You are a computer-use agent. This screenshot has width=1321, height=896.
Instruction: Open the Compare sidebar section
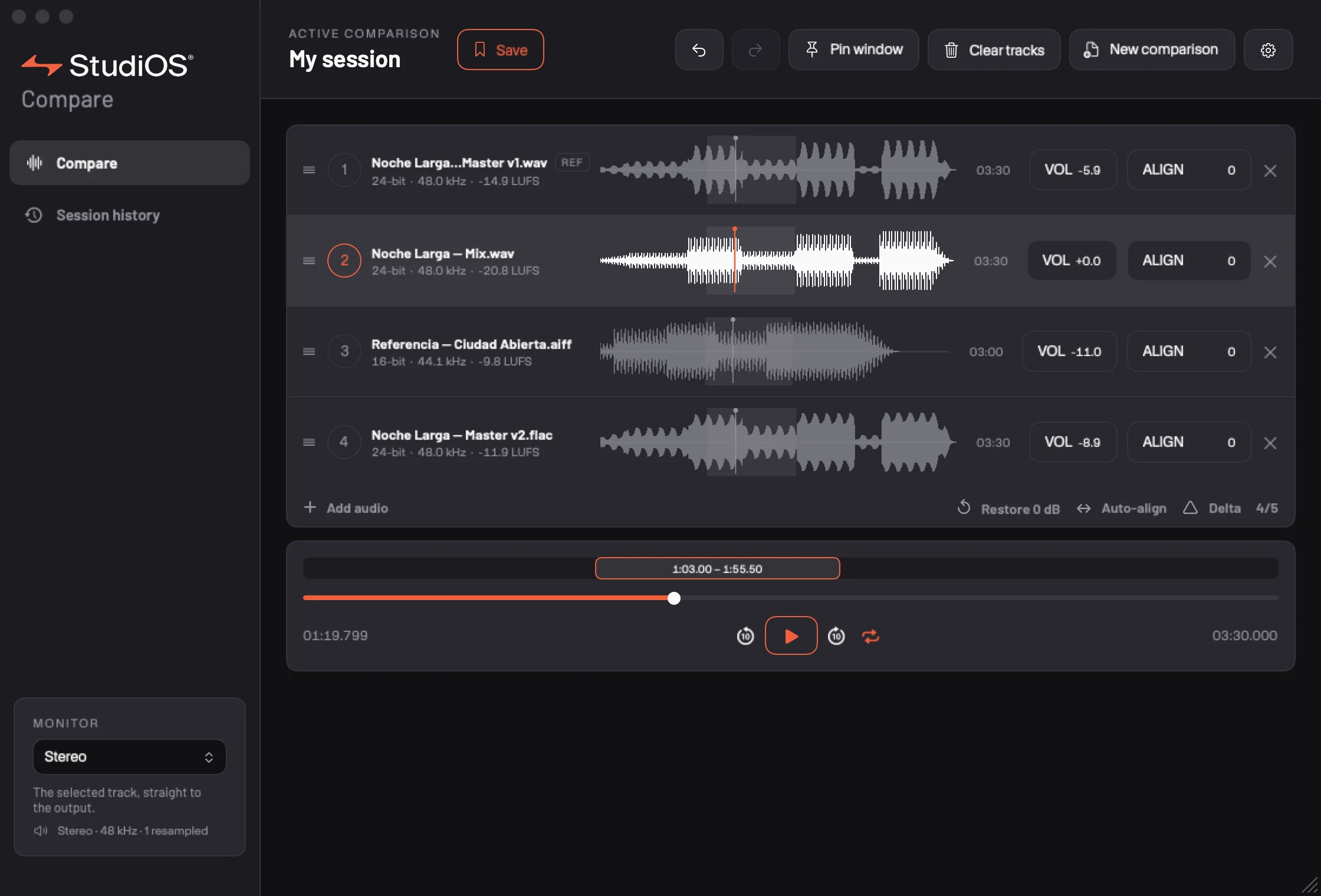130,163
